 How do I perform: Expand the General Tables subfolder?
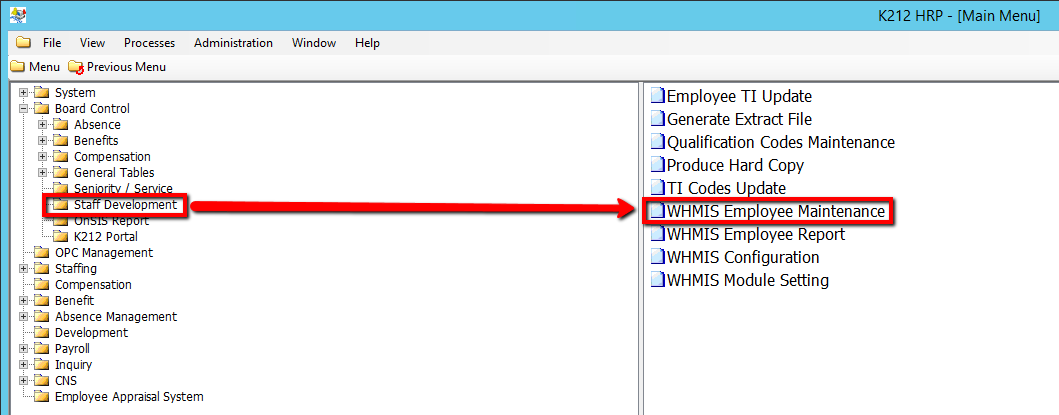point(42,173)
